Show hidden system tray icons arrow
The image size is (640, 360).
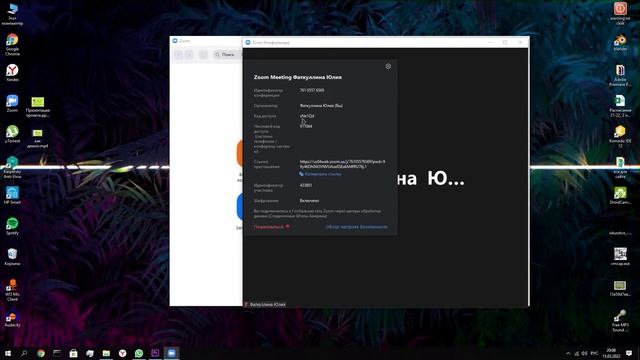[x=568, y=353]
